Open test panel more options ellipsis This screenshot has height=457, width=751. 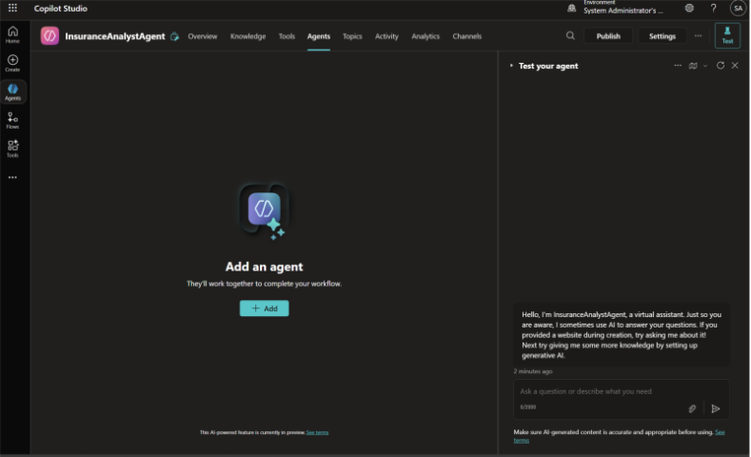pos(677,66)
